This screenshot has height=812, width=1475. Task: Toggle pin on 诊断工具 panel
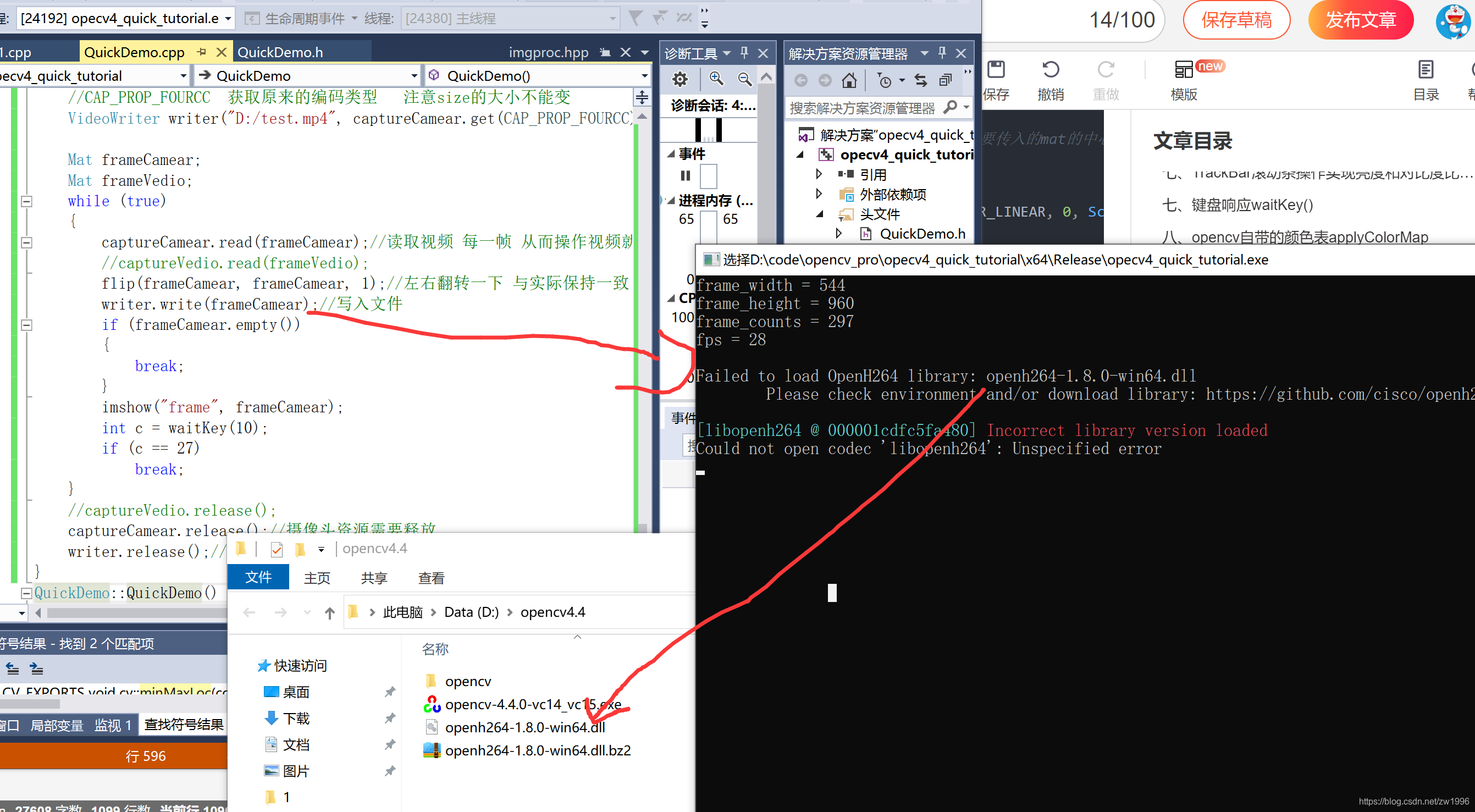[x=744, y=53]
